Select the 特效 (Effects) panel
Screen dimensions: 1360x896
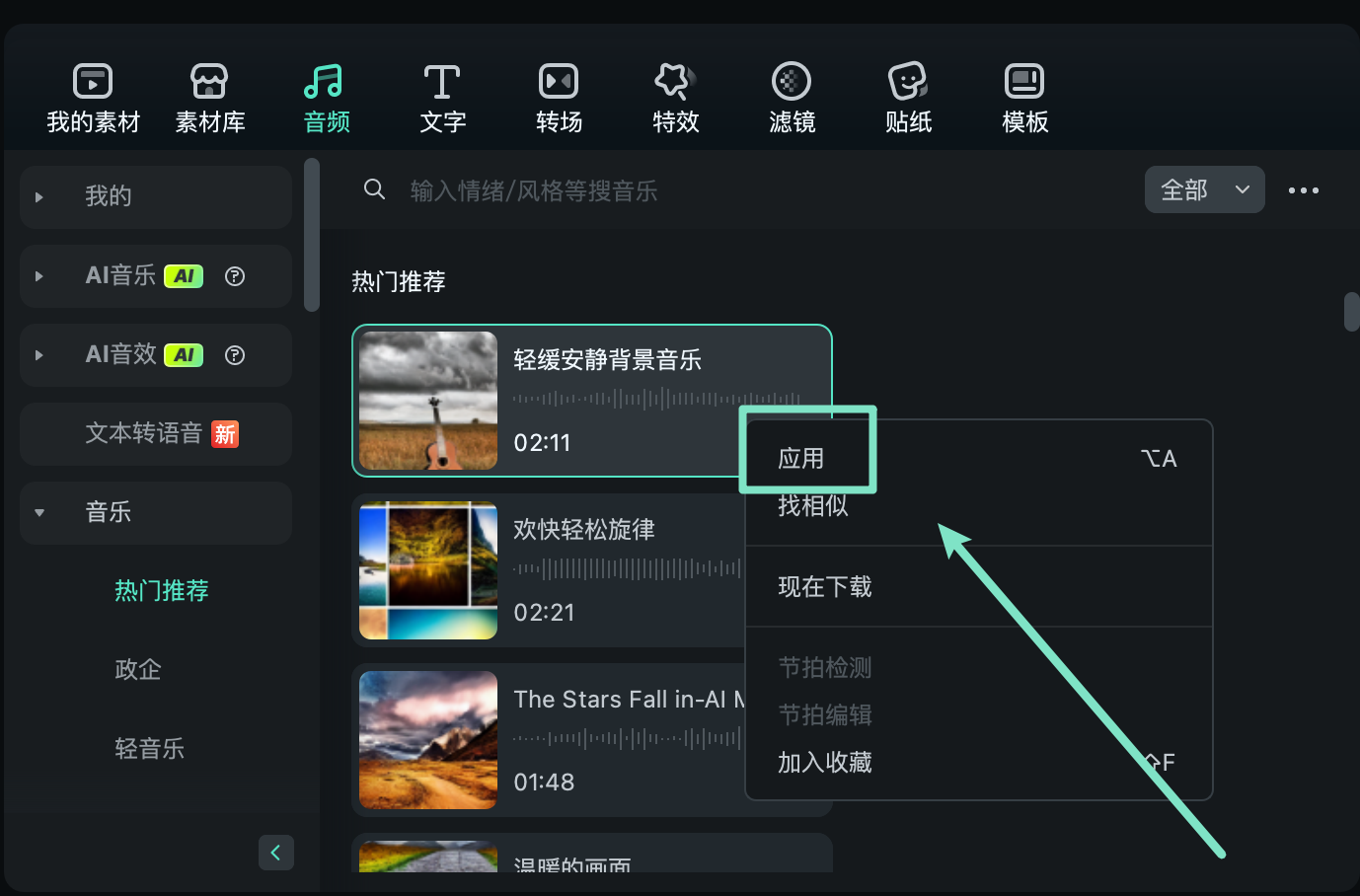click(675, 96)
